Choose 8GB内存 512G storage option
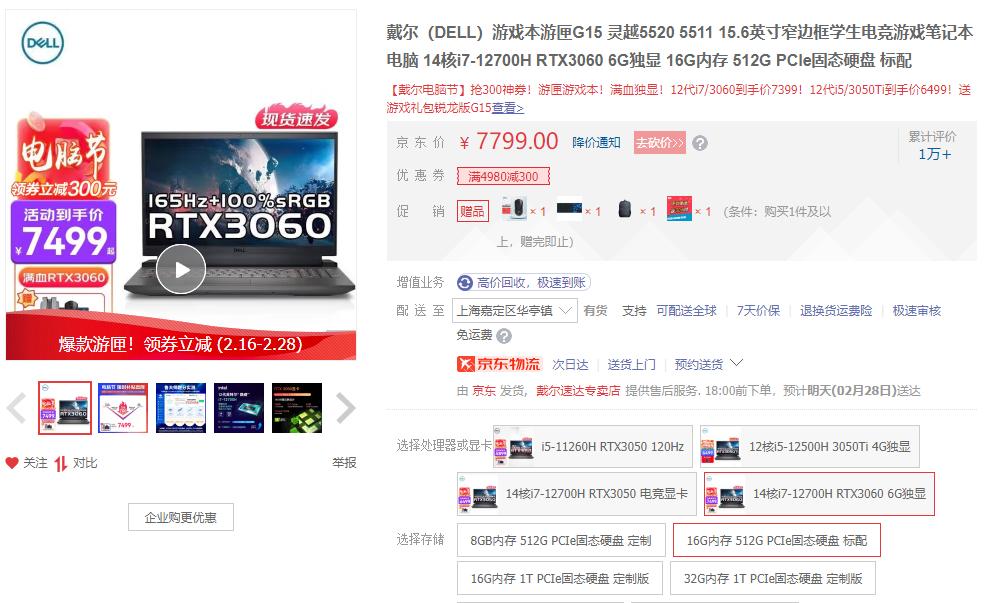Screen dimensions: 987x603 point(561,541)
